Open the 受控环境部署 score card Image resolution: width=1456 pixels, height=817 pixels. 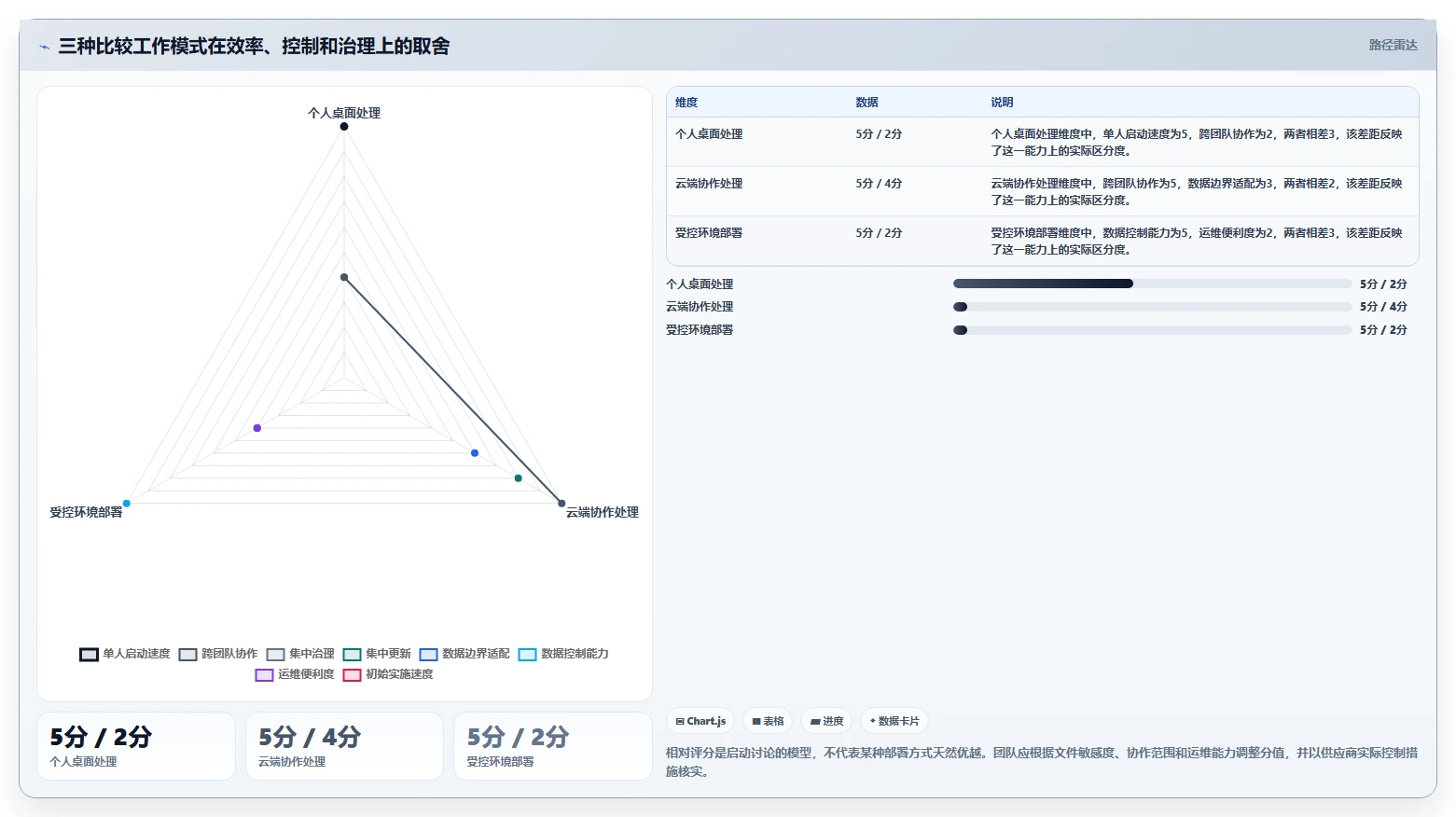pos(552,746)
